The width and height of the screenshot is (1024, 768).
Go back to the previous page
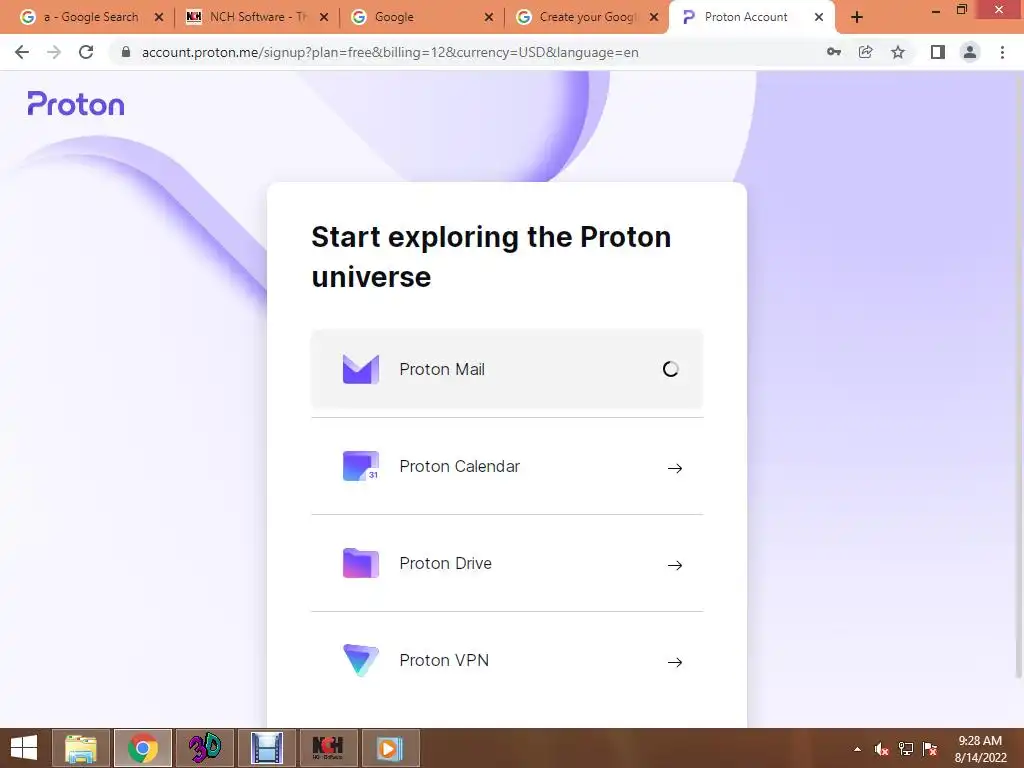(22, 52)
